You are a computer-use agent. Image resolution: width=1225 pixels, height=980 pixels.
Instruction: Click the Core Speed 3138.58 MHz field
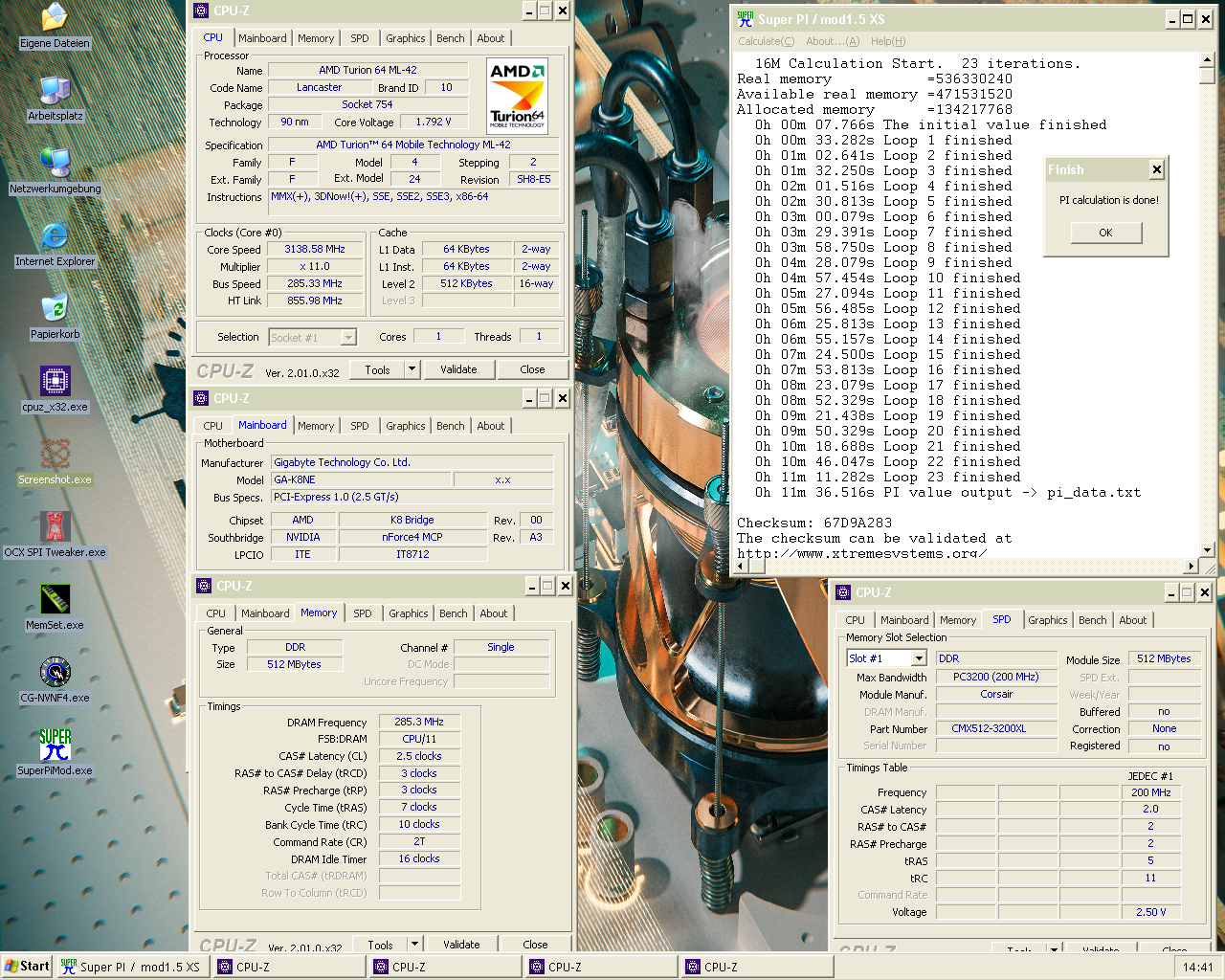click(x=314, y=249)
